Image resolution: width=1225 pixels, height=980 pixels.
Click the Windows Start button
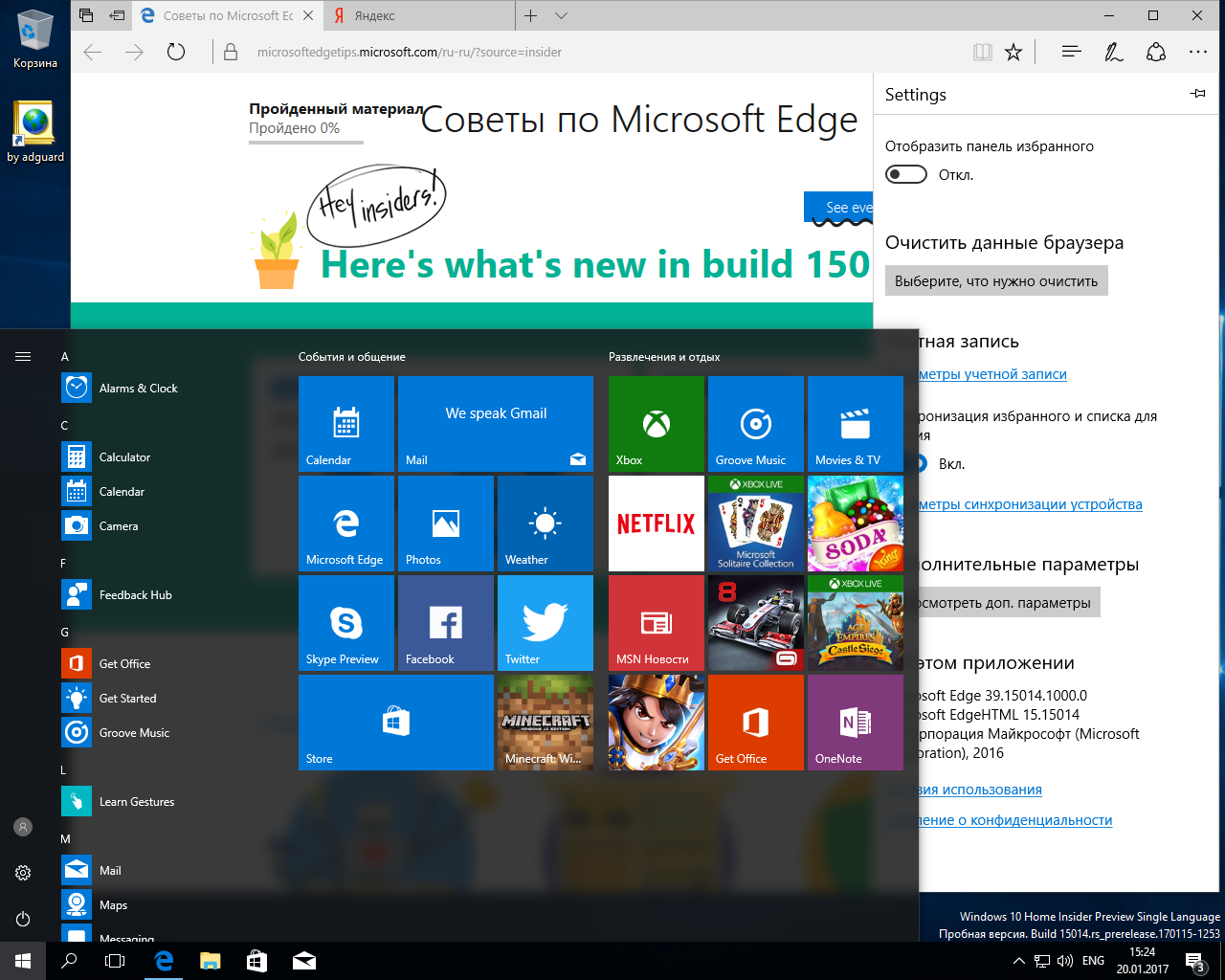tap(23, 961)
